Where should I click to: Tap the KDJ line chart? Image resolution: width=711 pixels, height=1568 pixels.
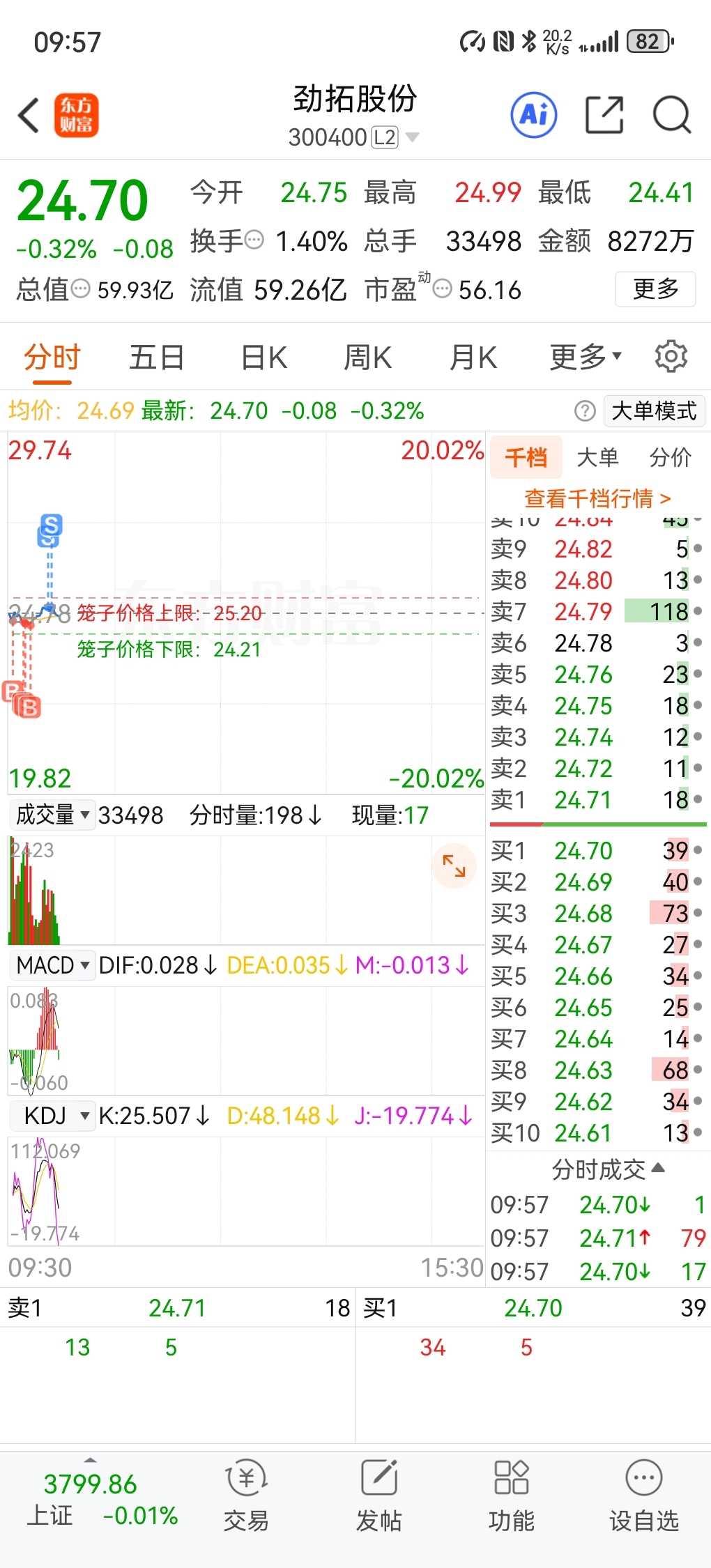(x=245, y=1191)
